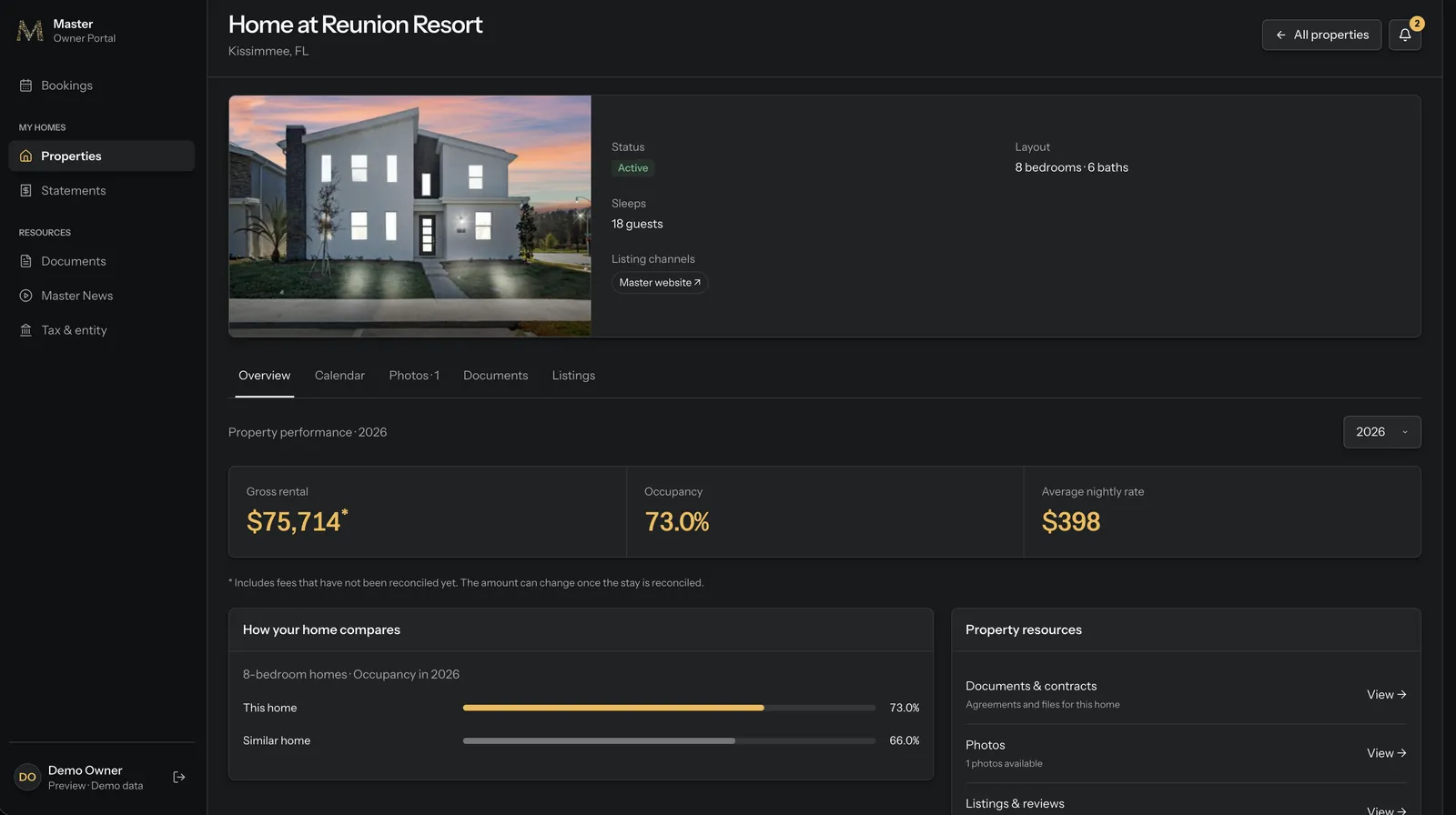Click the Tax & entity bank icon

click(25, 331)
